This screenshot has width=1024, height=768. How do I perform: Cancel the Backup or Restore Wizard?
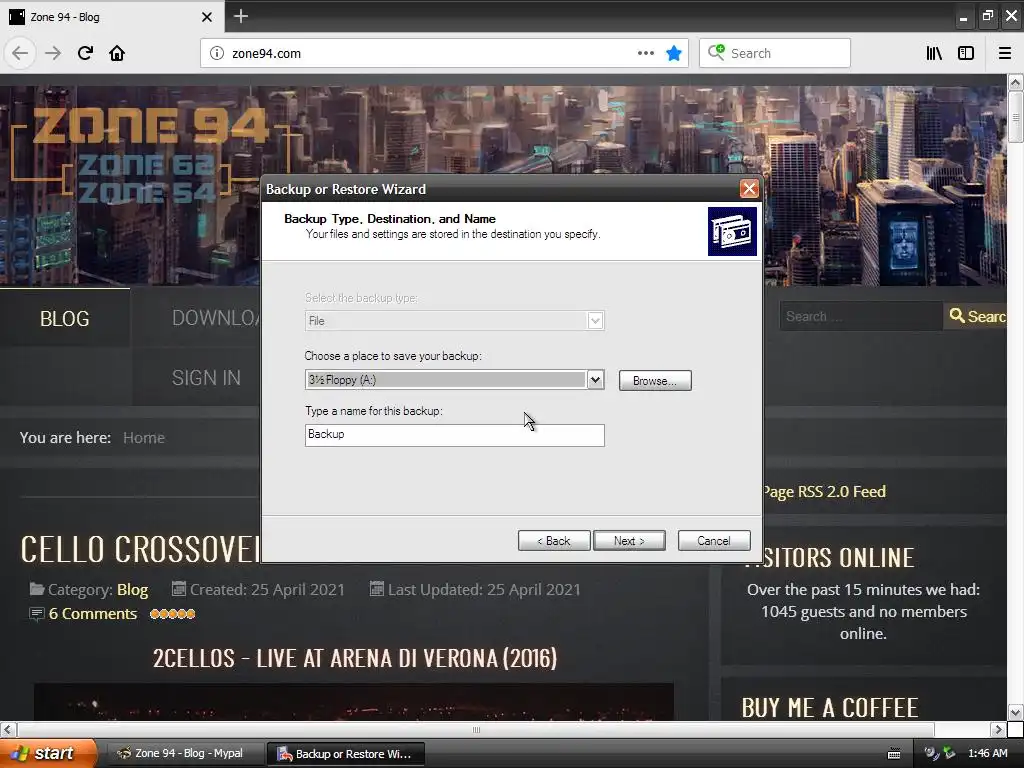click(714, 541)
